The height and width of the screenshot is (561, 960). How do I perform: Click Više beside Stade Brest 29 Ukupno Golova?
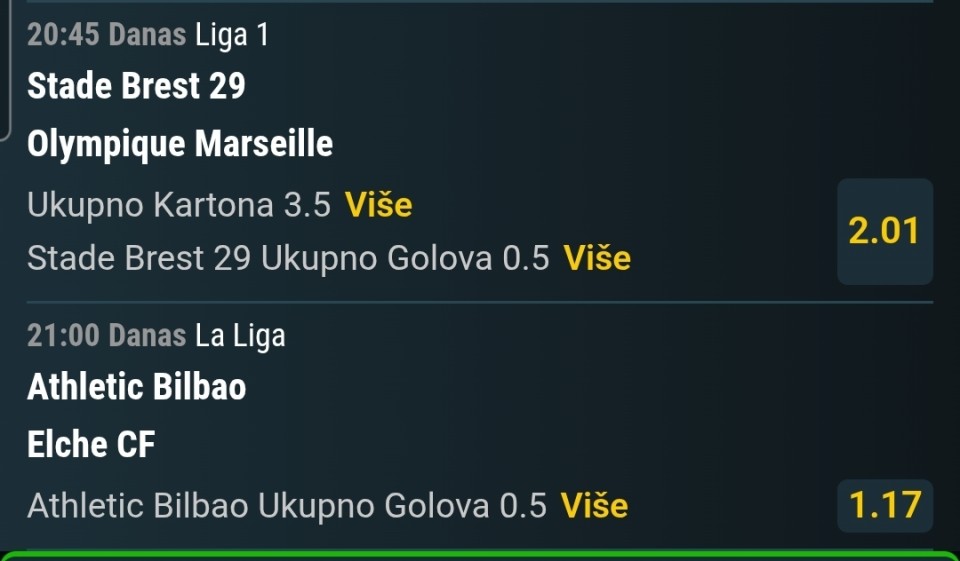tap(597, 259)
